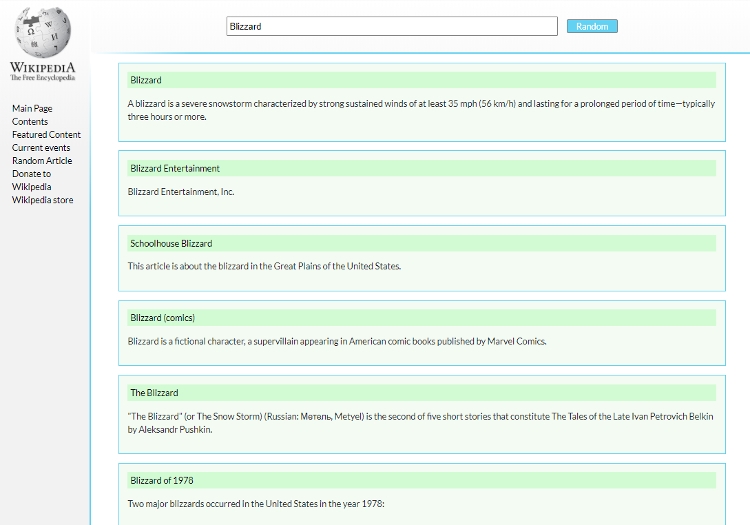The width and height of the screenshot is (750, 525).
Task: Open Current events in sidebar
Action: click(41, 148)
